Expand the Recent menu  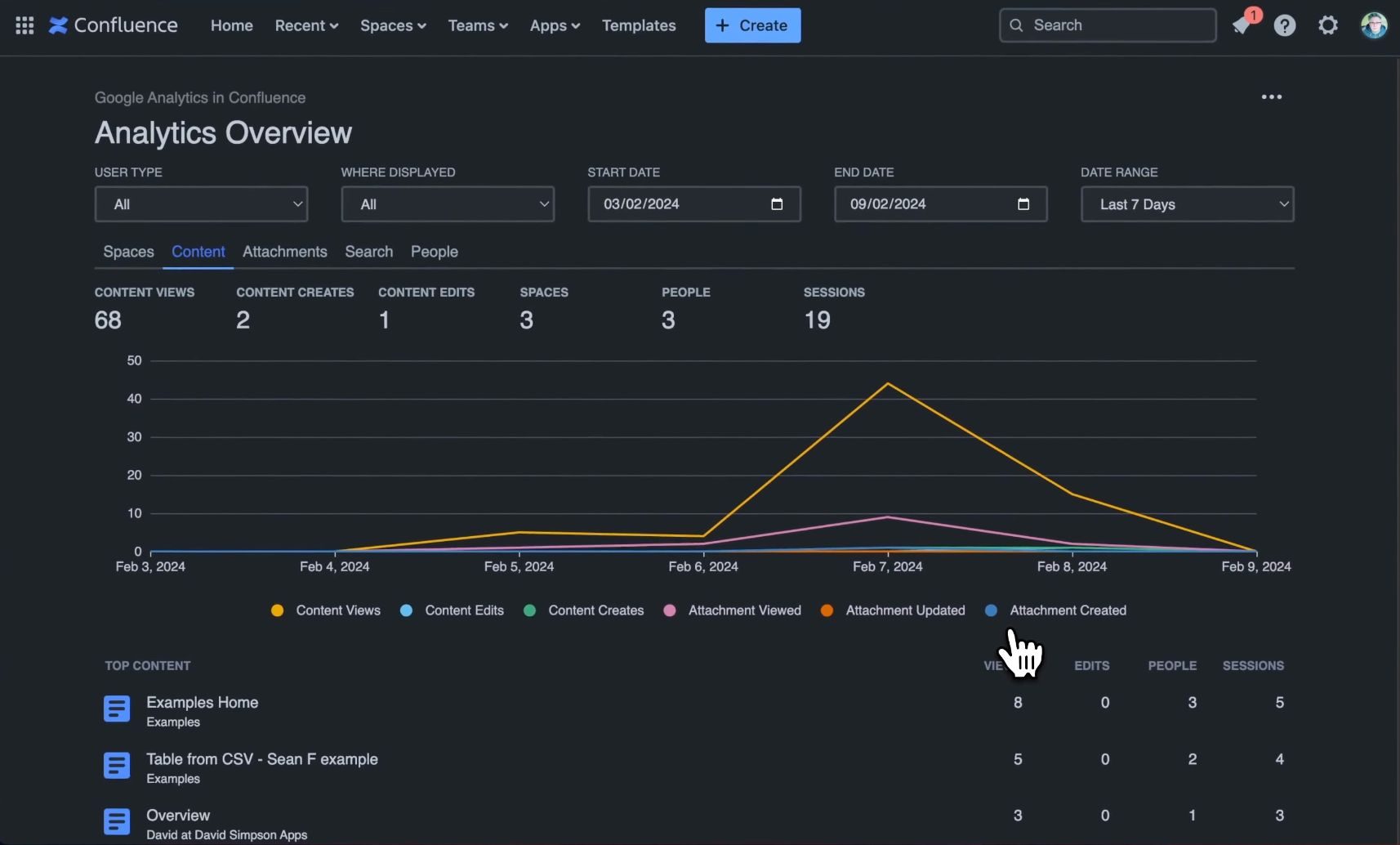pyautogui.click(x=306, y=25)
